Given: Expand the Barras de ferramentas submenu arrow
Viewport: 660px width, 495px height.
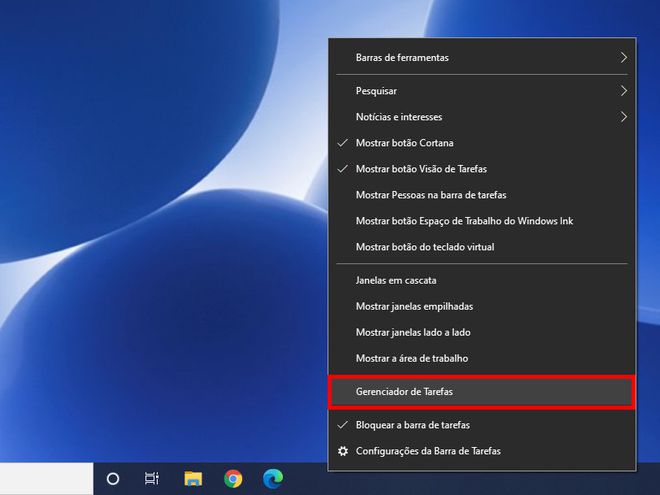Looking at the screenshot, I should tap(623, 58).
